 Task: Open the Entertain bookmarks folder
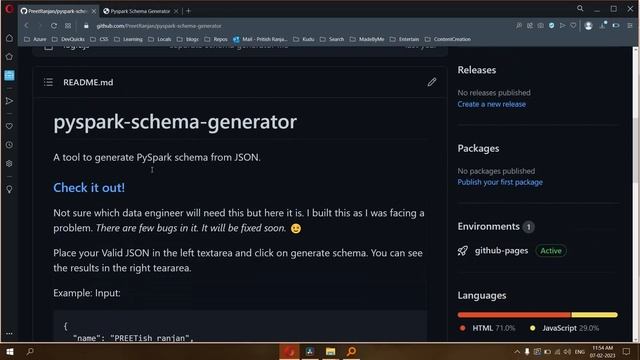click(404, 39)
